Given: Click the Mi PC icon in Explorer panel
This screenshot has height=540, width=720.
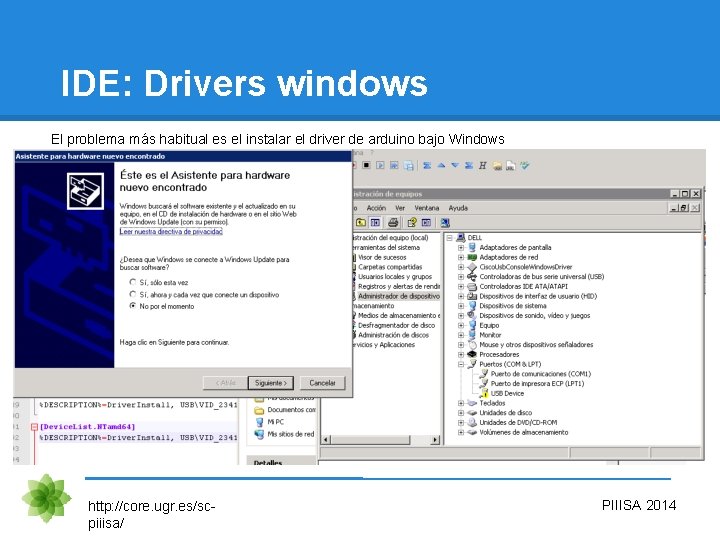Looking at the screenshot, I should point(259,422).
